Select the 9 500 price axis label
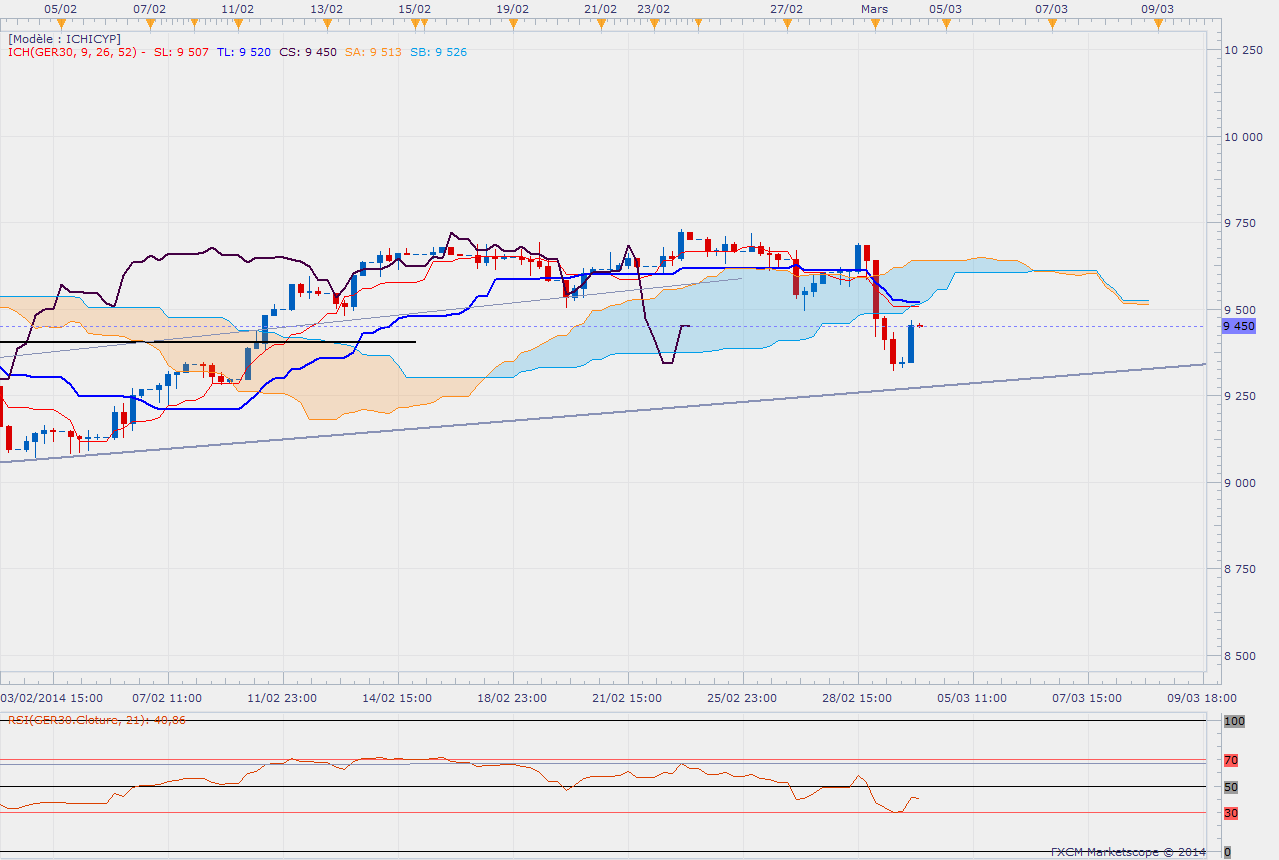Screen dimensions: 1279x860 (x=1241, y=309)
